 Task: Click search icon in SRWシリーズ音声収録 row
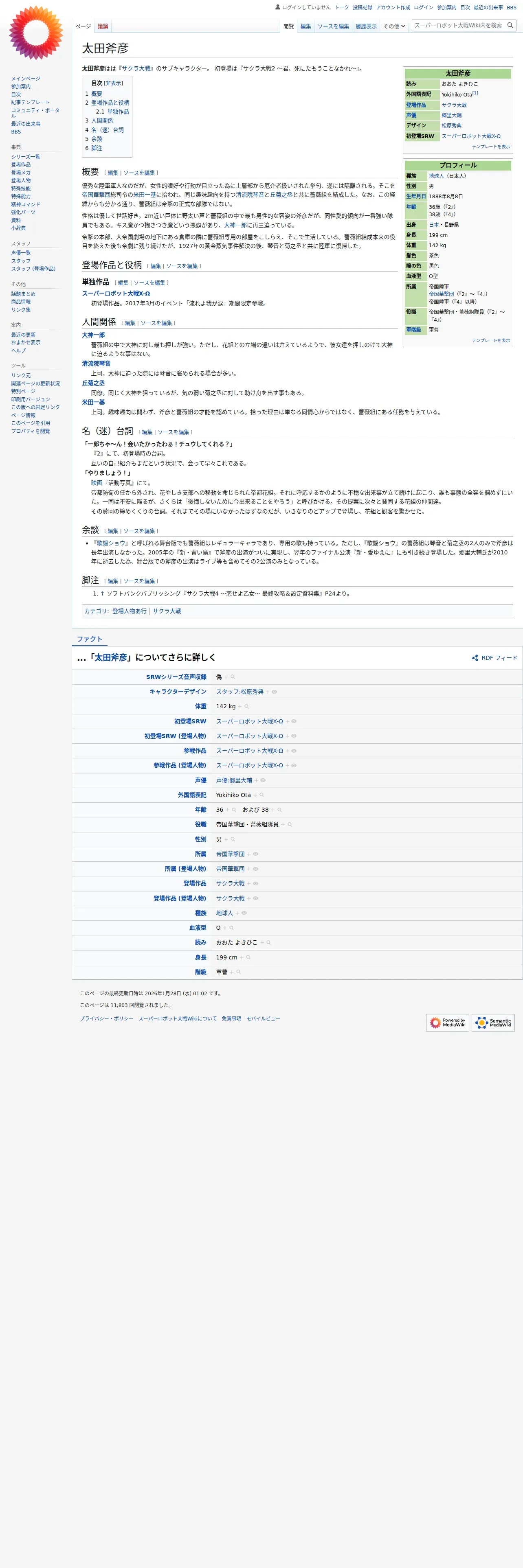click(233, 677)
